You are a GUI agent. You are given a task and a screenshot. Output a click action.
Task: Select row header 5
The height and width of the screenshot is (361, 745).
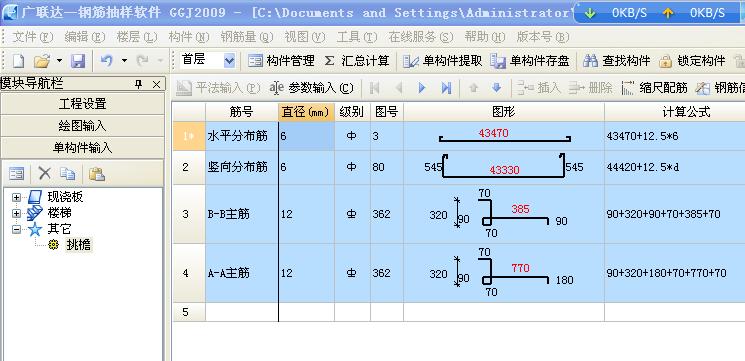pos(189,312)
